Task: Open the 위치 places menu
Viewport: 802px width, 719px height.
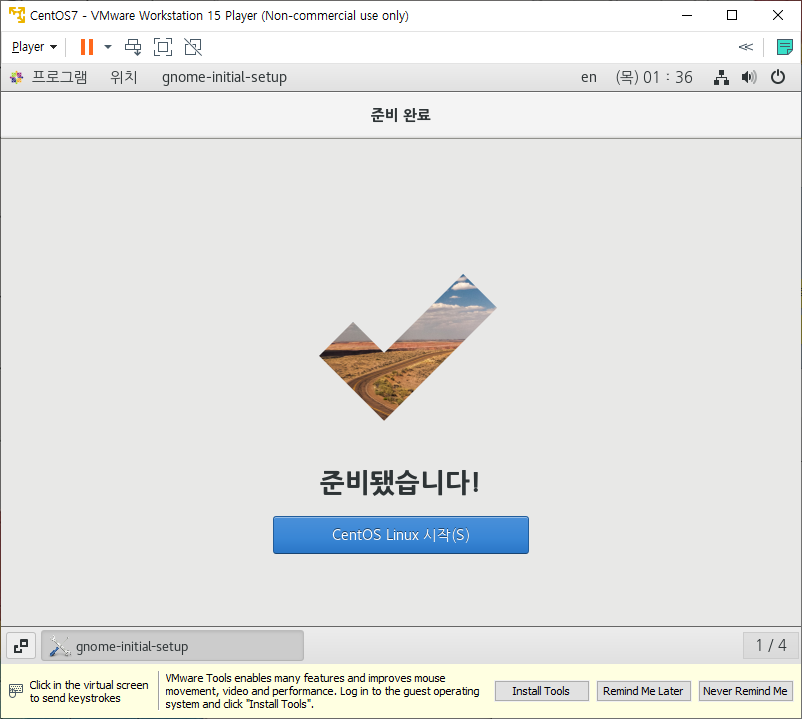Action: point(124,77)
